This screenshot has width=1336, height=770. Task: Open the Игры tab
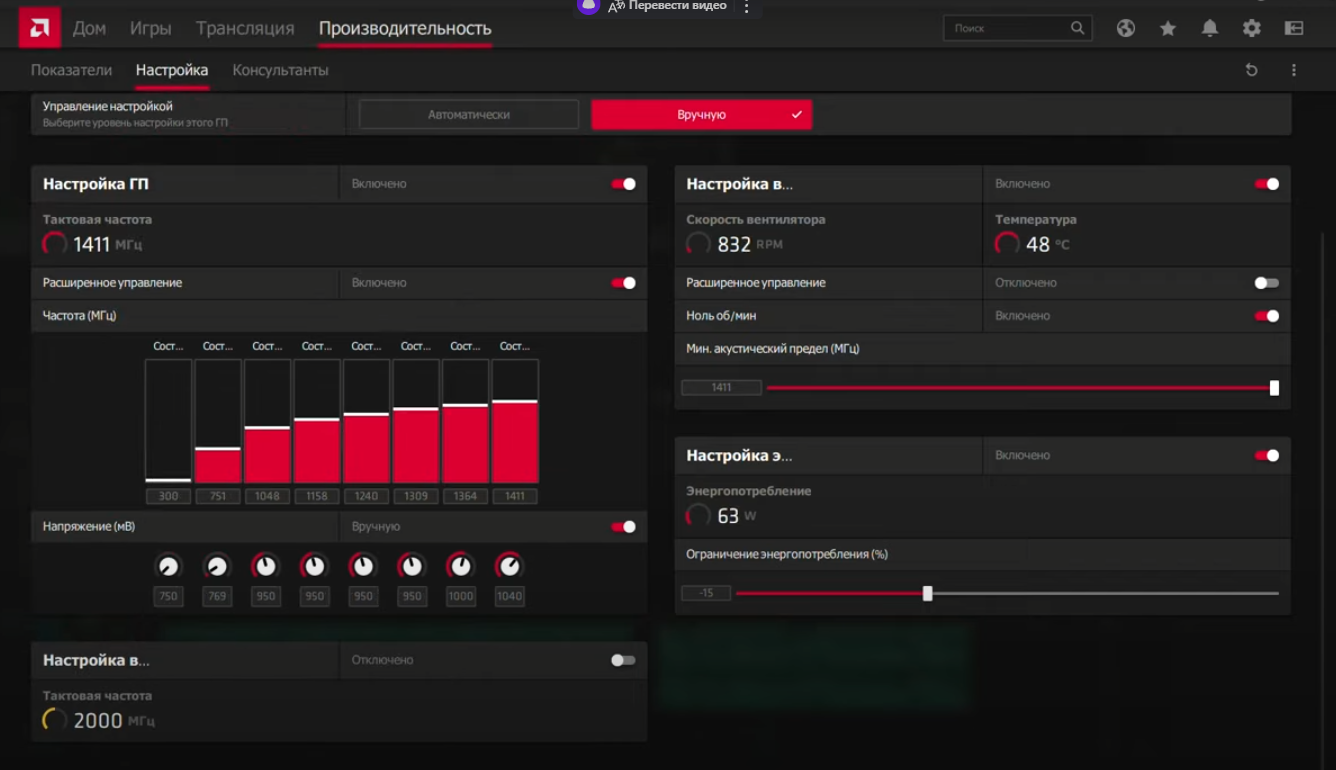[151, 28]
